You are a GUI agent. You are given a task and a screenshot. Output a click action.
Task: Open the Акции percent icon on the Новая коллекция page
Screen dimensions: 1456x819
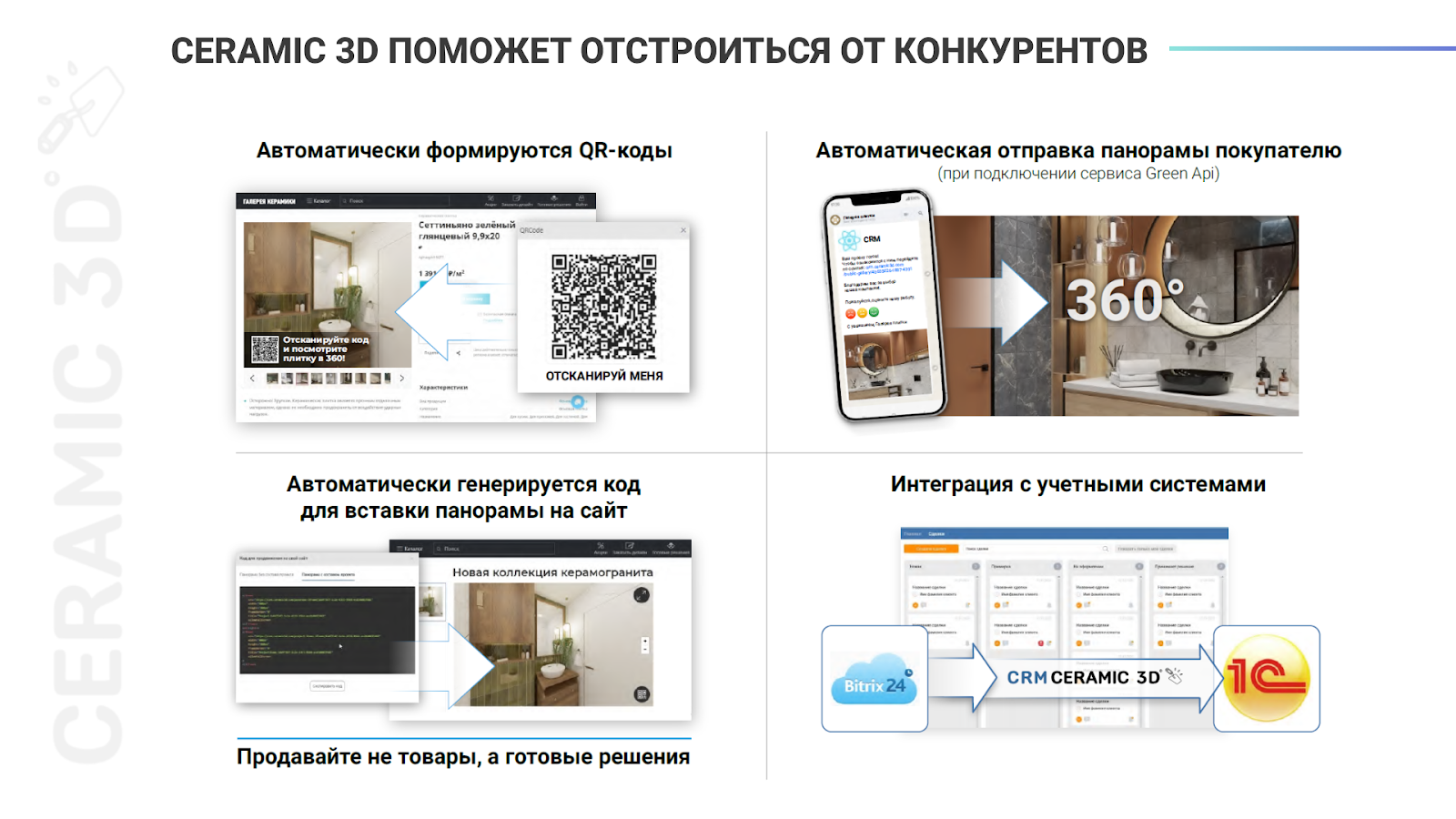601,548
